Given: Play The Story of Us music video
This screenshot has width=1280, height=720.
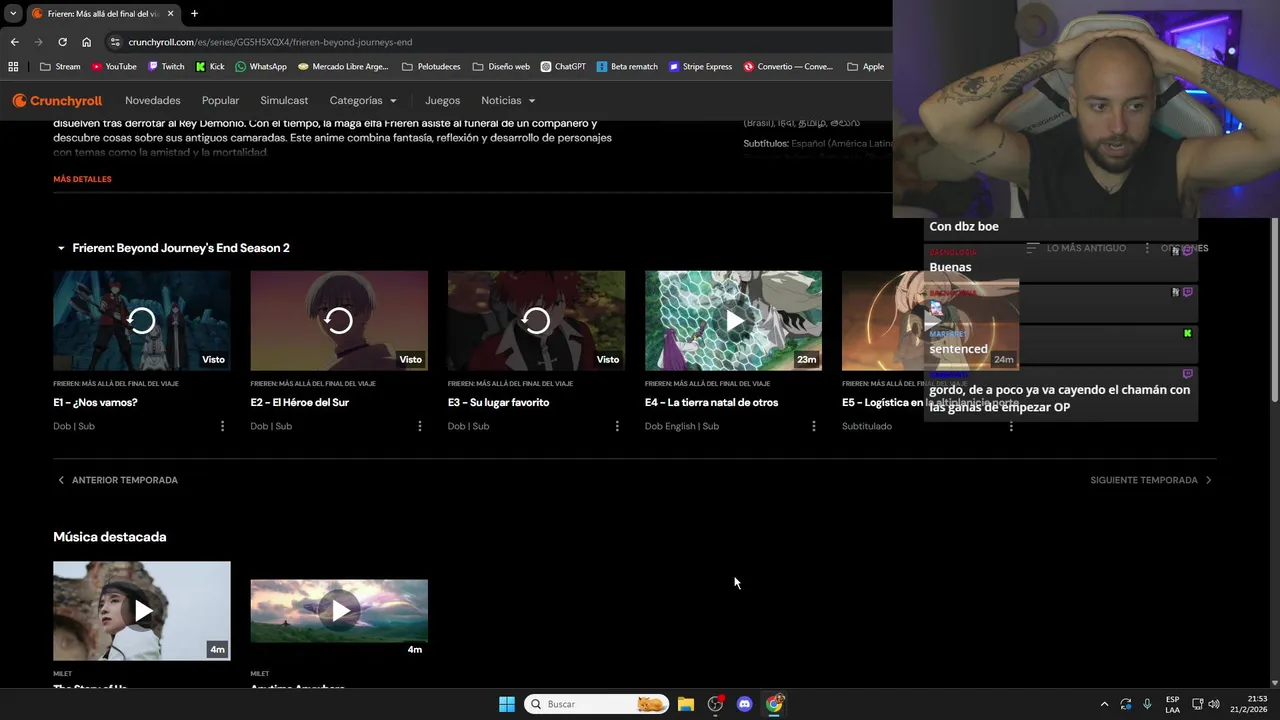Looking at the screenshot, I should 142,611.
